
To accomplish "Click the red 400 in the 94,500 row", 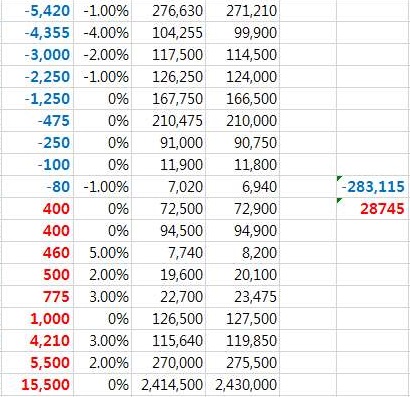I will coord(37,231).
